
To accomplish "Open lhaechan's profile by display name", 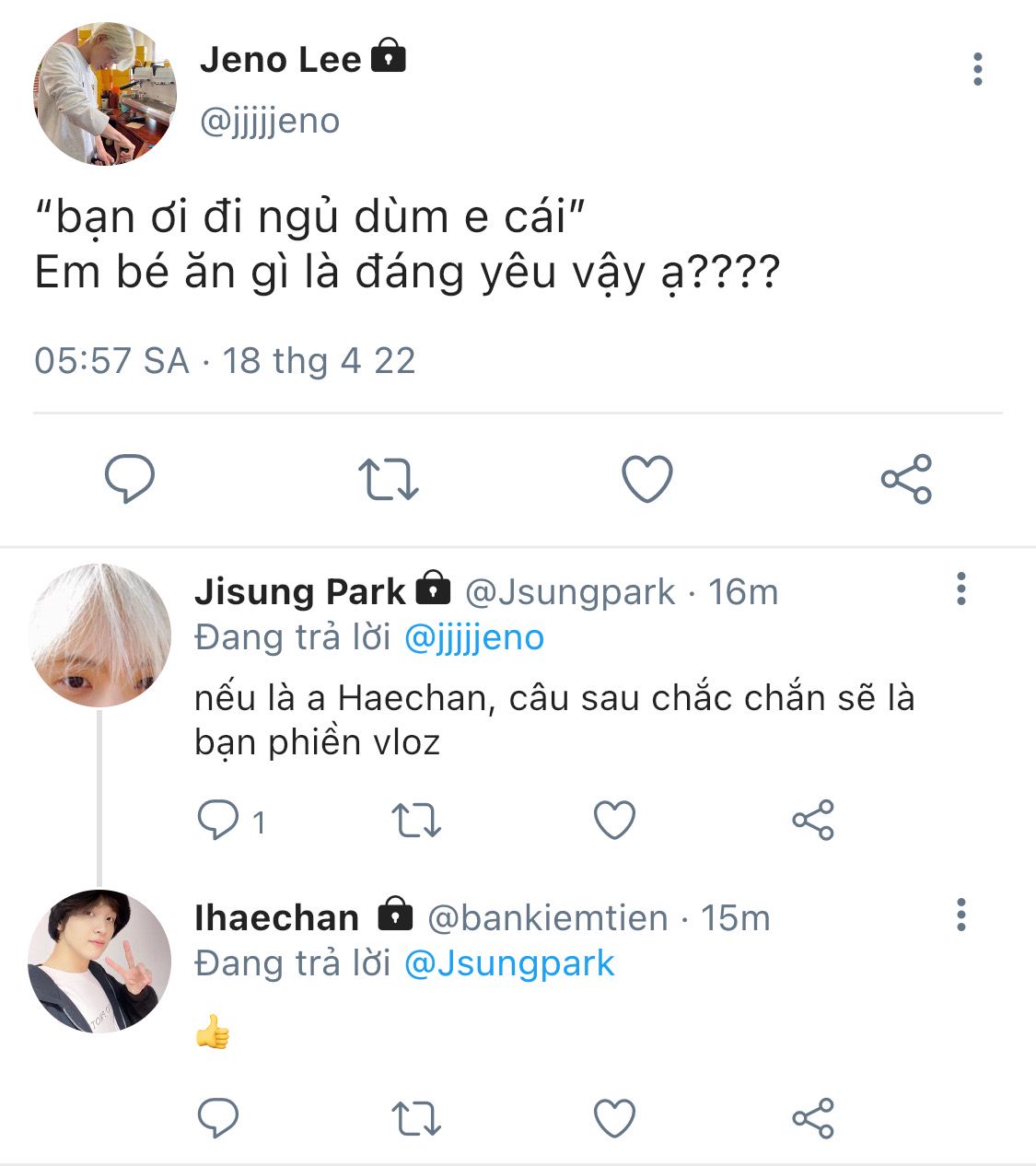I will click(276, 917).
